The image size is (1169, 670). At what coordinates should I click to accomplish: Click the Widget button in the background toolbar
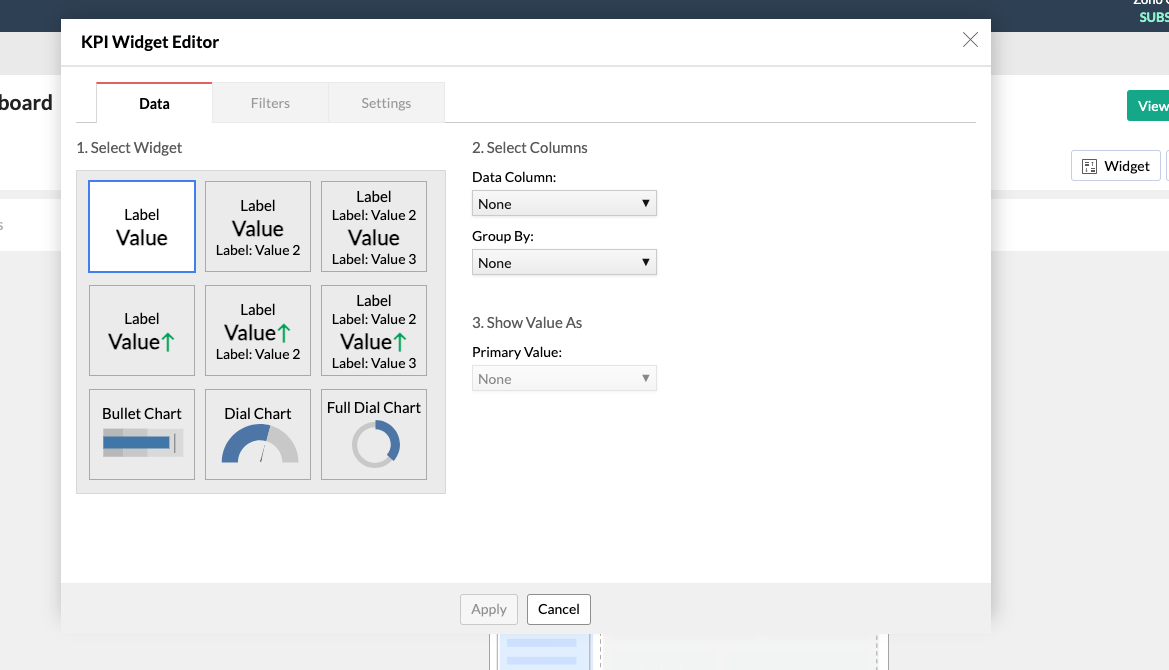tap(1116, 166)
